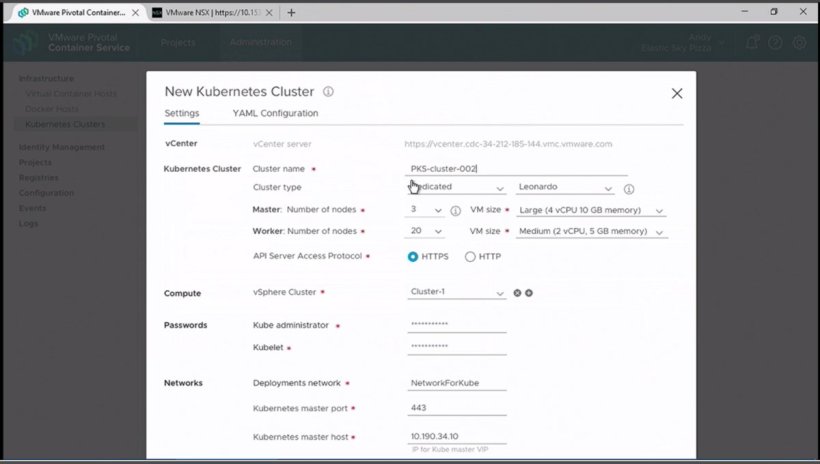Close the VMware Pivotal Container browser tab

click(x=137, y=13)
